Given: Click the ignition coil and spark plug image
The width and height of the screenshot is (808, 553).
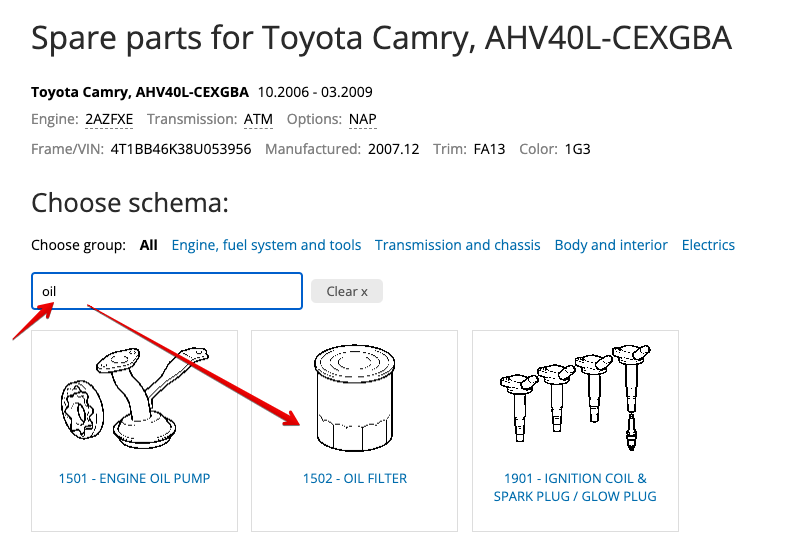Looking at the screenshot, I should (575, 394).
